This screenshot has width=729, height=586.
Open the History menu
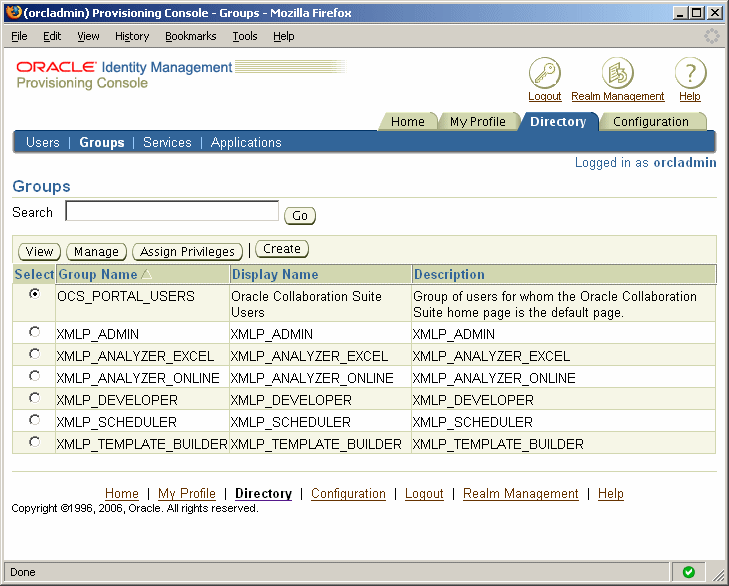[x=132, y=36]
